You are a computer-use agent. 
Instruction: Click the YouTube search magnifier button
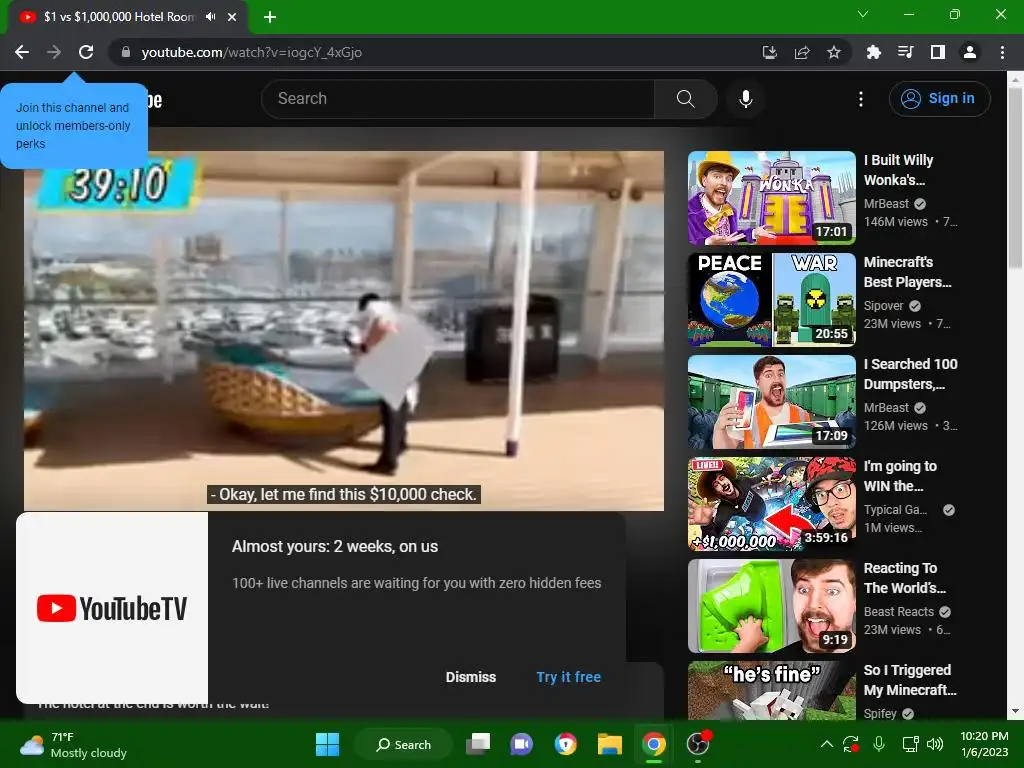coord(686,99)
